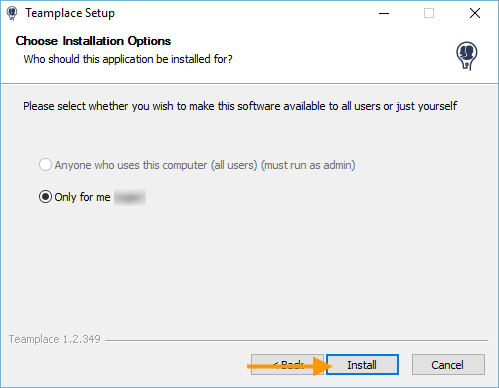The height and width of the screenshot is (388, 499).
Task: Minimize the Teamplace Setup window
Action: (384, 13)
